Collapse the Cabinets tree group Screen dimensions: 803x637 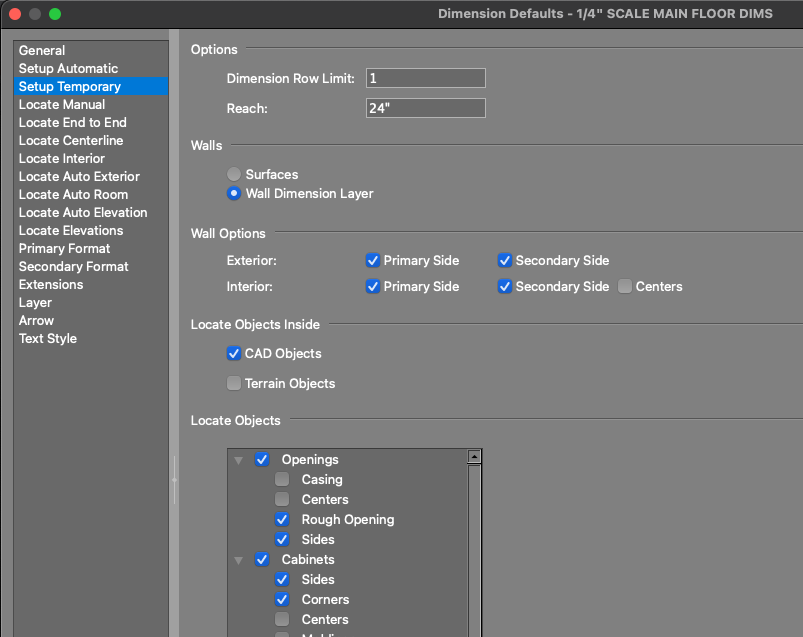[239, 560]
